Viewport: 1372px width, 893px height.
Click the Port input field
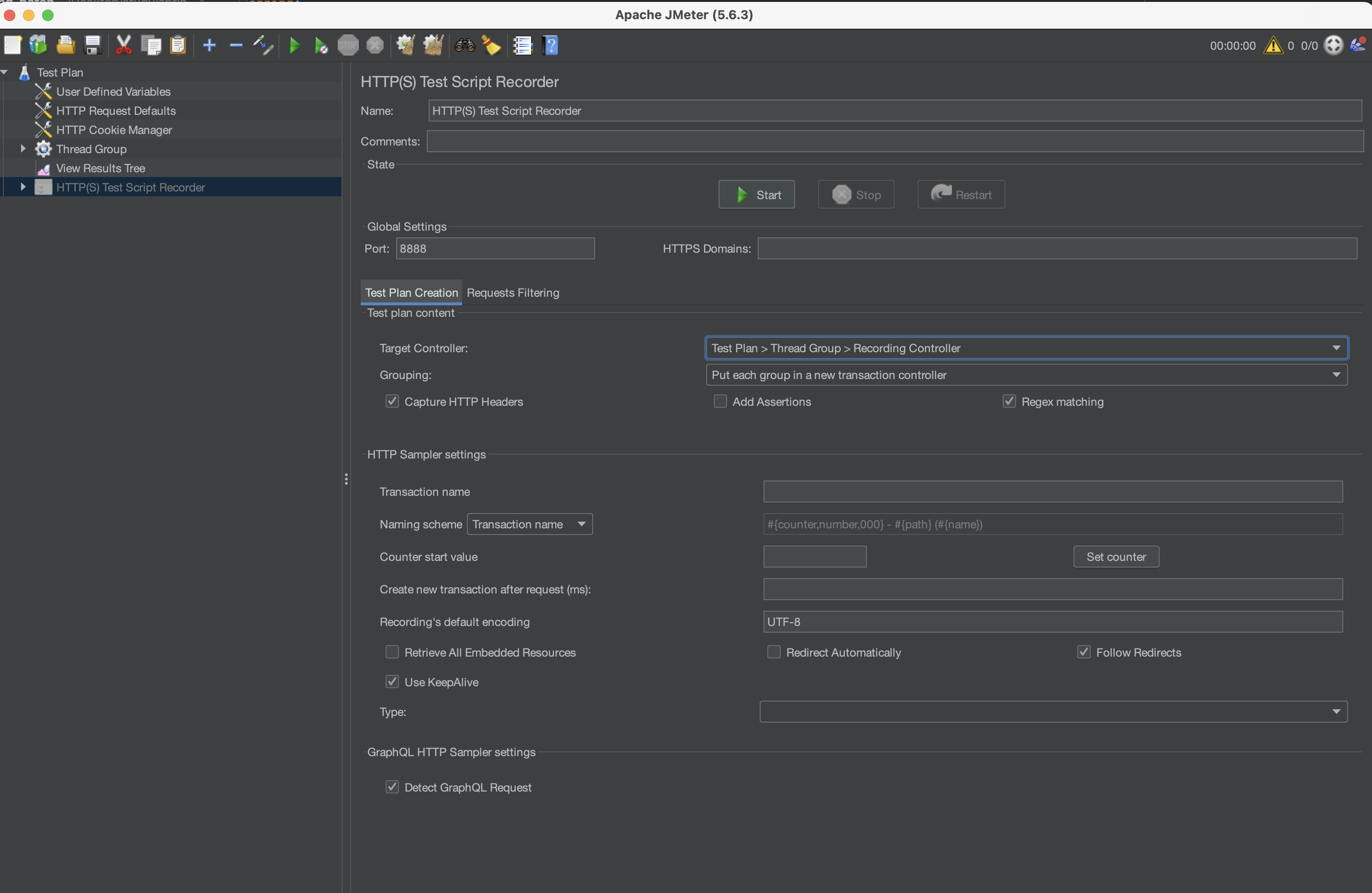pyautogui.click(x=495, y=249)
